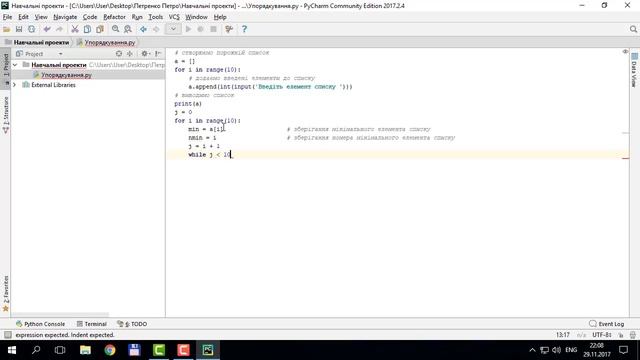Click the Copy icon in toolbar
Image resolution: width=640 pixels, height=360 pixels.
point(87,29)
